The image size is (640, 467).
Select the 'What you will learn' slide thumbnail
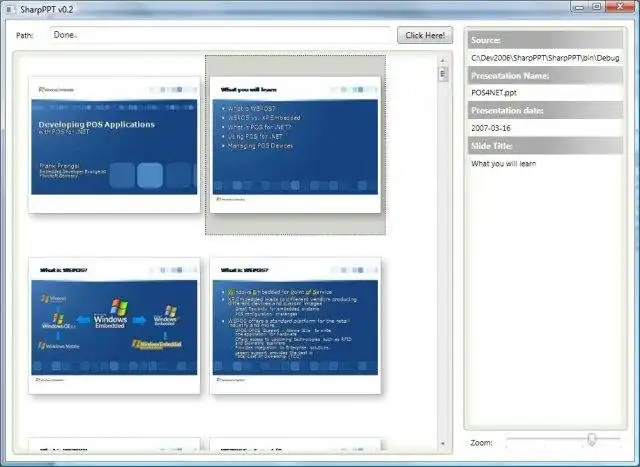(296, 145)
